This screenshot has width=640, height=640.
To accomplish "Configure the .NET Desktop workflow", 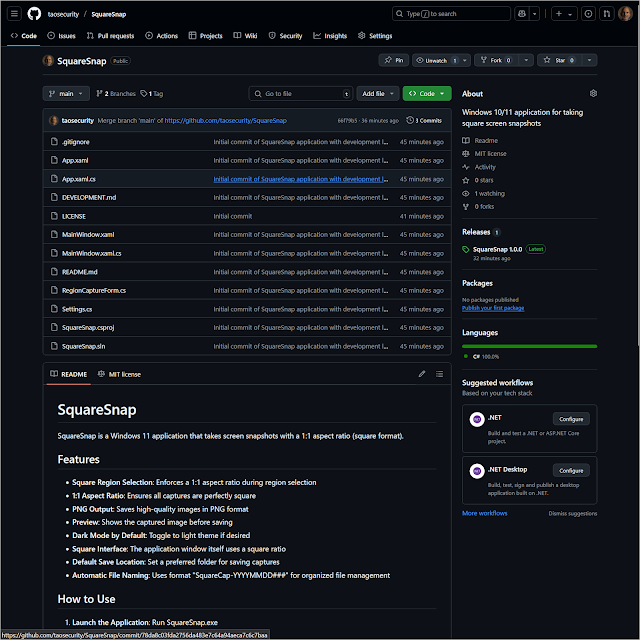I will tap(571, 471).
